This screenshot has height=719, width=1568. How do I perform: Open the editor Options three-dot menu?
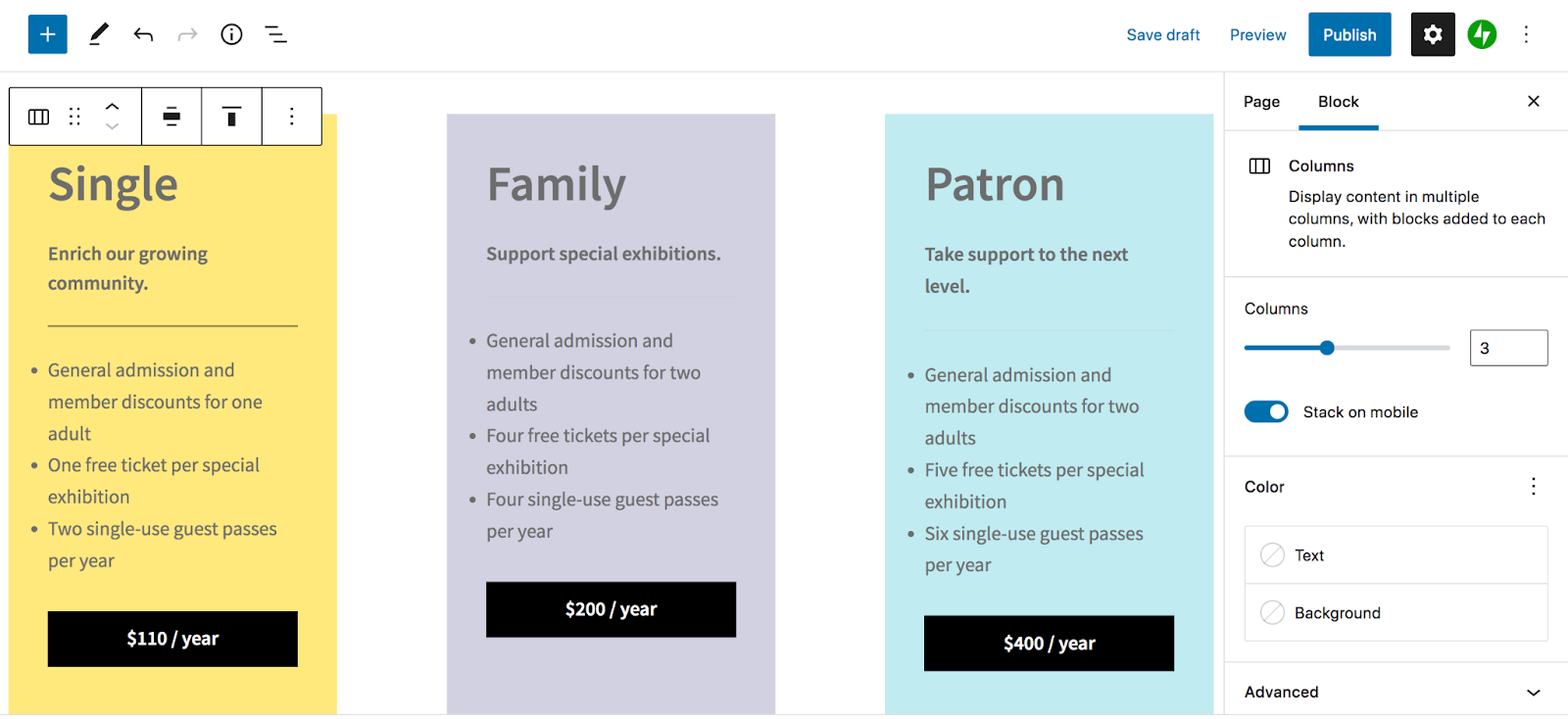point(1526,34)
